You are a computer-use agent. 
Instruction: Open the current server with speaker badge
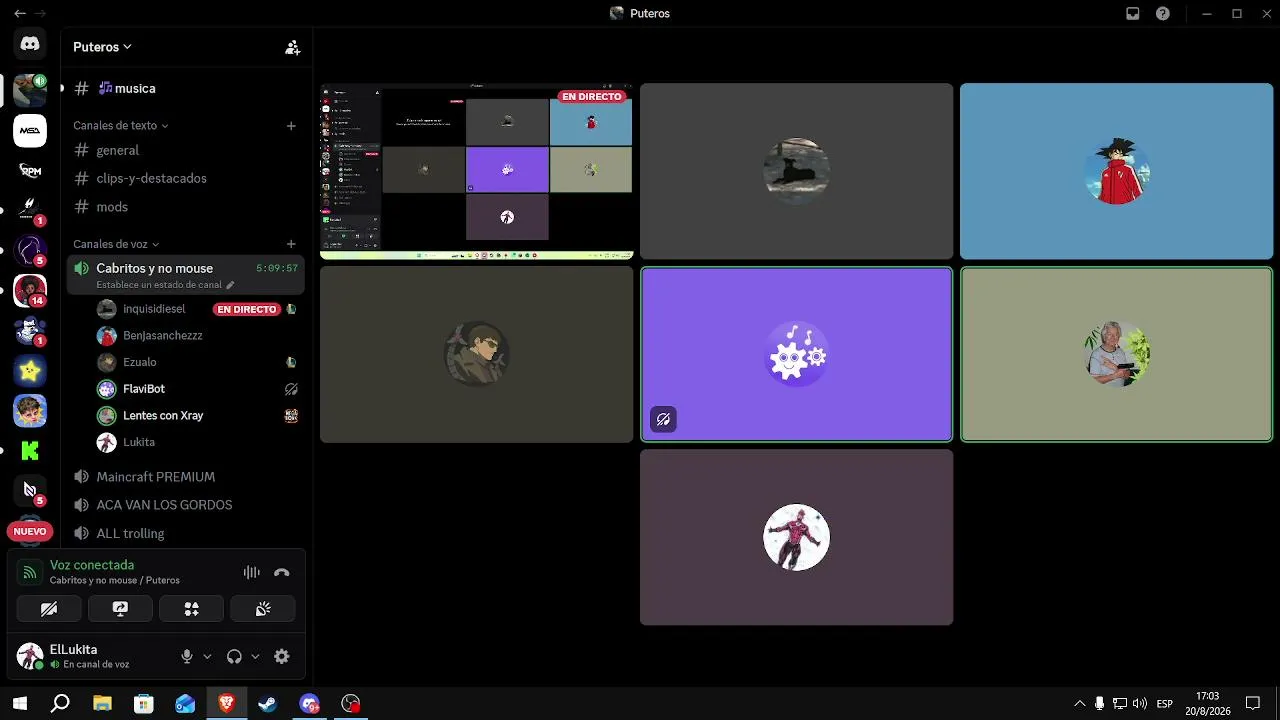point(30,89)
